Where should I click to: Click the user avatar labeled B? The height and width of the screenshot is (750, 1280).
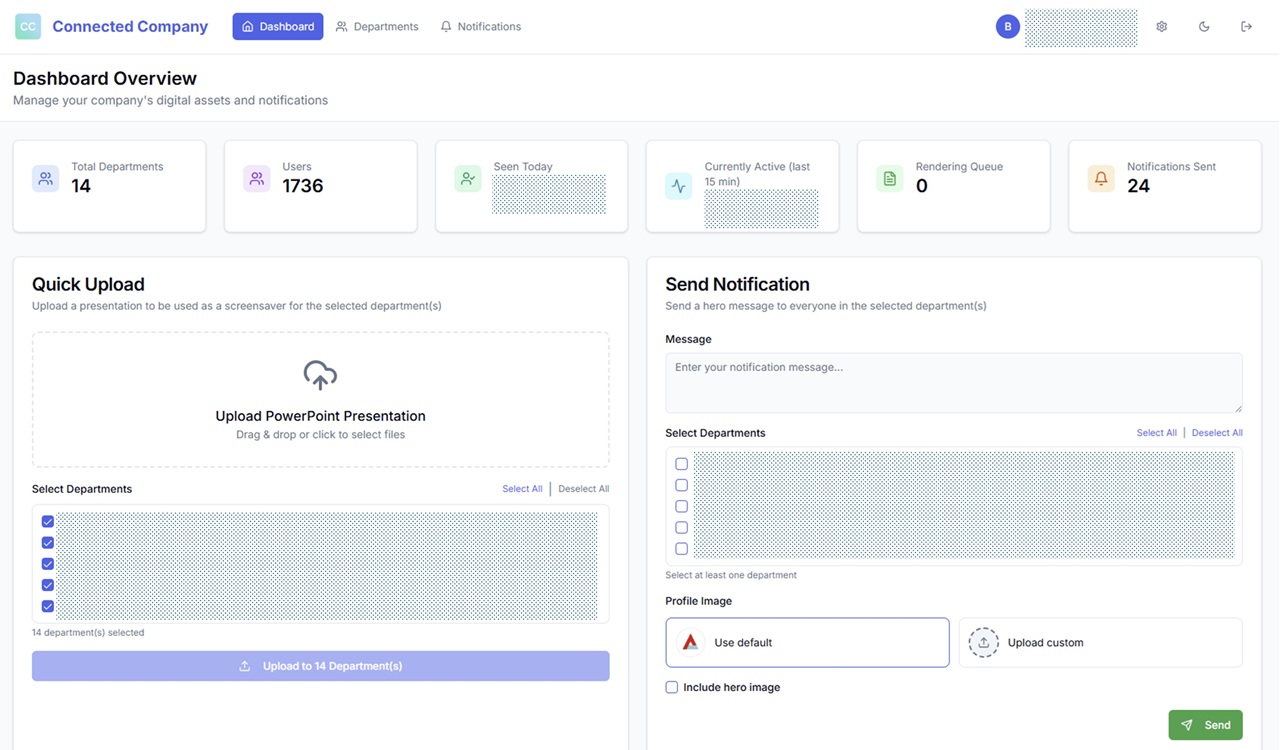[x=1007, y=27]
